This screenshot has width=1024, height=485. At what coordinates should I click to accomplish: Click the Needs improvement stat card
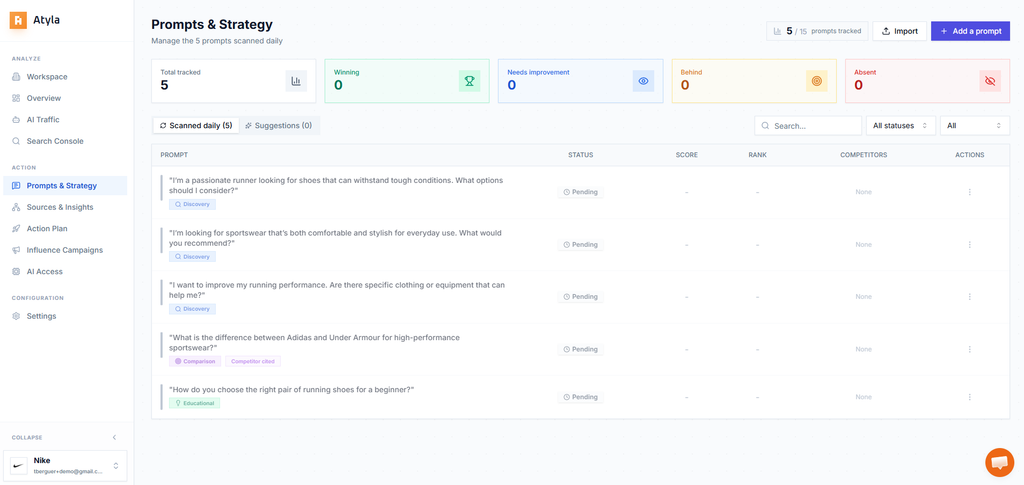[581, 81]
